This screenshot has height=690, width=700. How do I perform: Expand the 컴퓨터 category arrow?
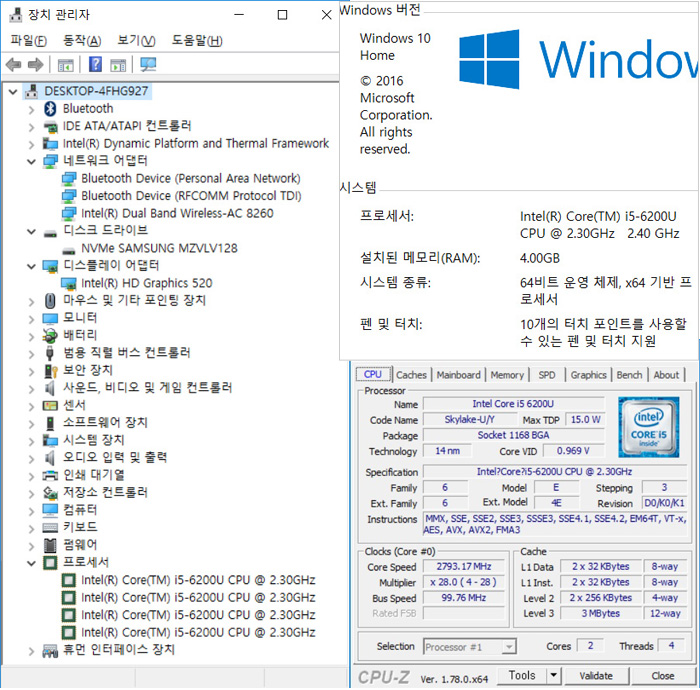31,511
